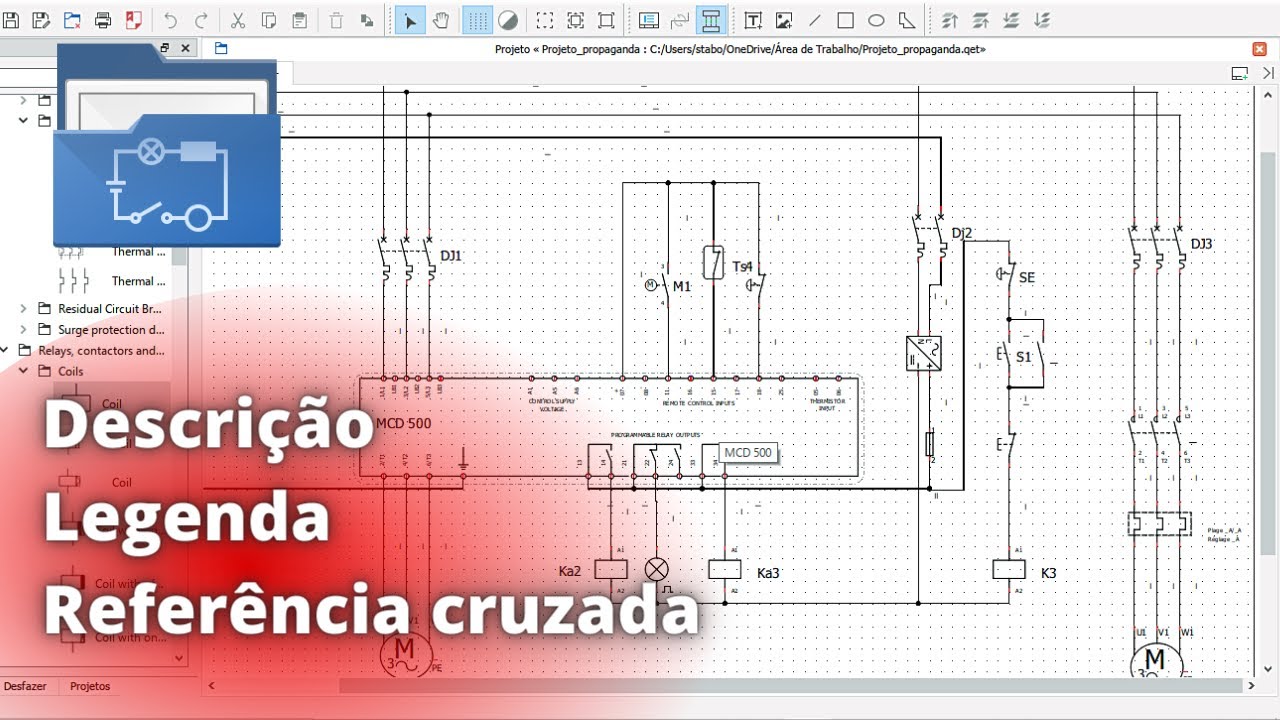Select the Ellipse drawing tool
This screenshot has height=720, width=1280.
(876, 20)
